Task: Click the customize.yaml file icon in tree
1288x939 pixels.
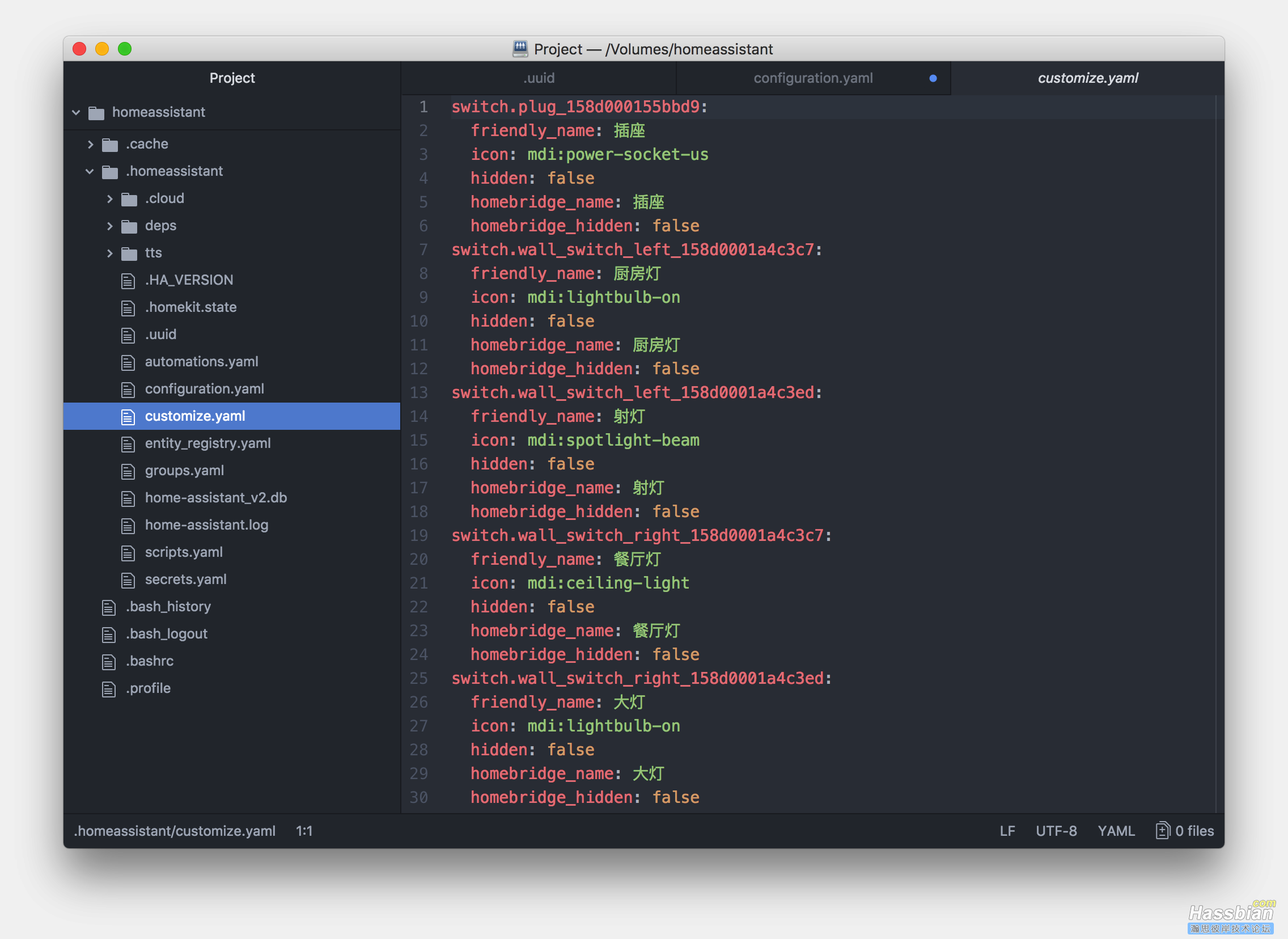Action: coord(128,417)
